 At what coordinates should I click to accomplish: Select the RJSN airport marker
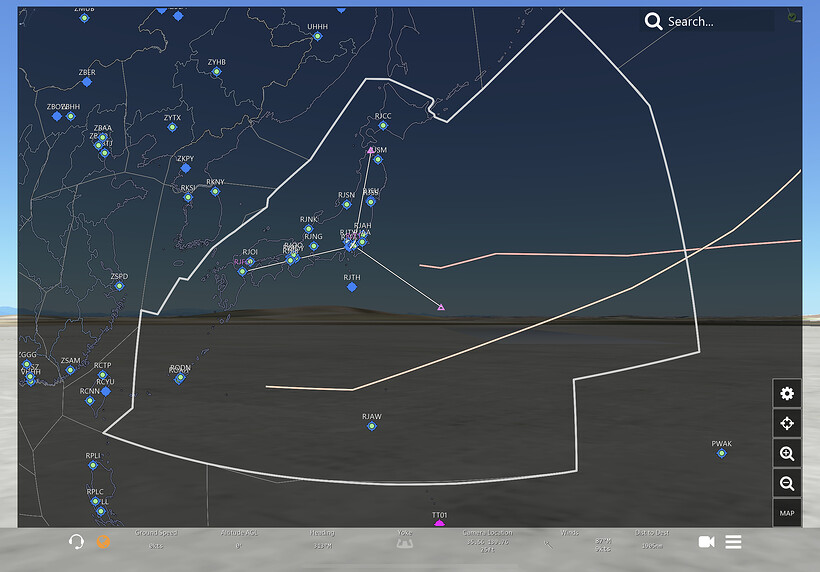click(x=346, y=204)
